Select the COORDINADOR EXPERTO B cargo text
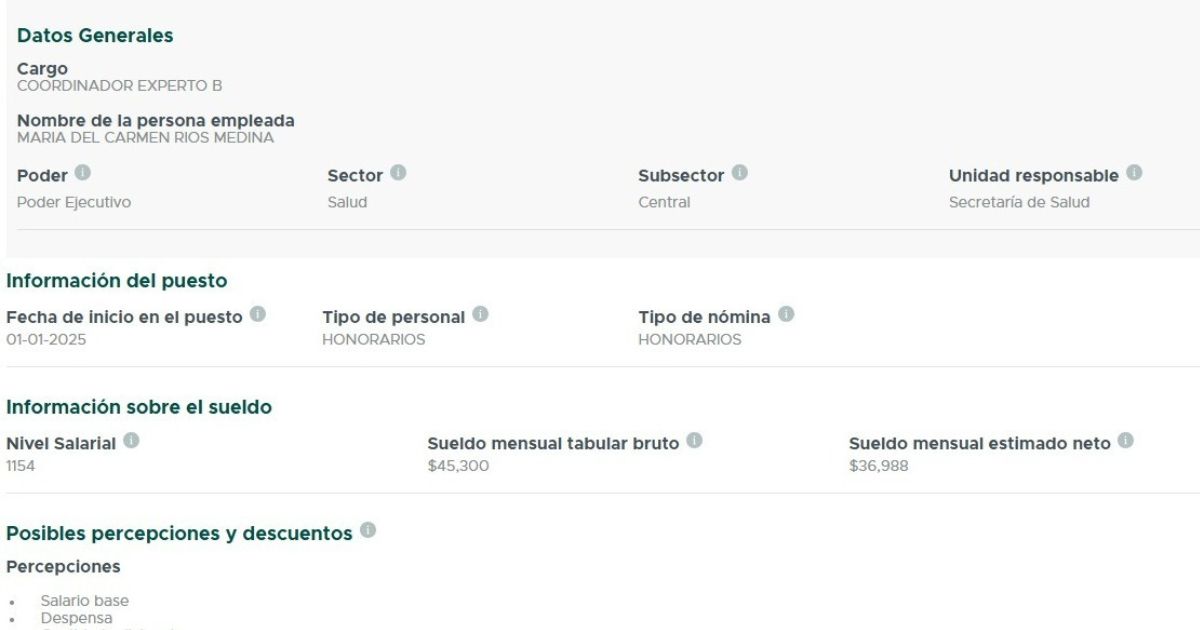This screenshot has height=630, width=1200. [119, 86]
